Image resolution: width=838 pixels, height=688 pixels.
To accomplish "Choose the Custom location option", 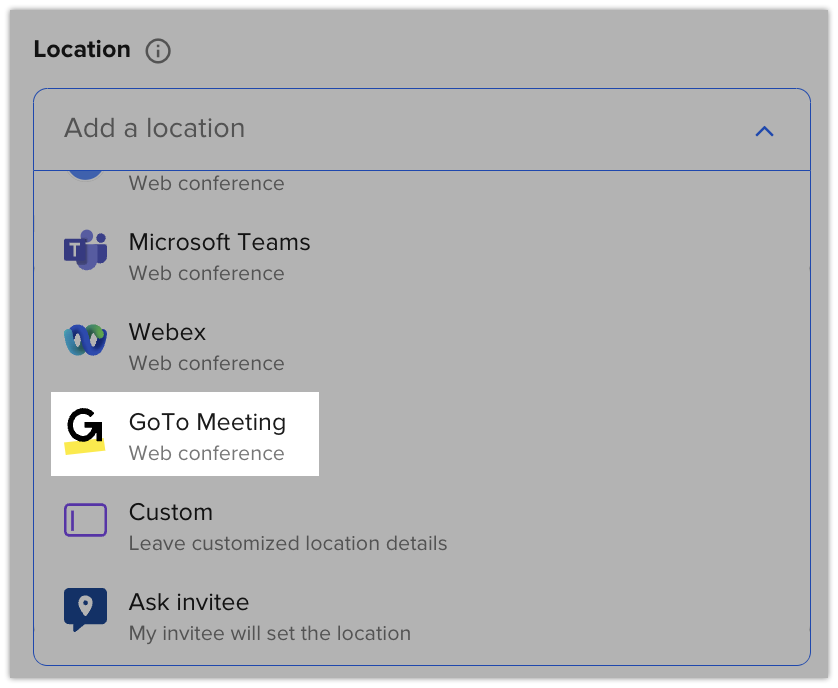I will click(x=422, y=527).
